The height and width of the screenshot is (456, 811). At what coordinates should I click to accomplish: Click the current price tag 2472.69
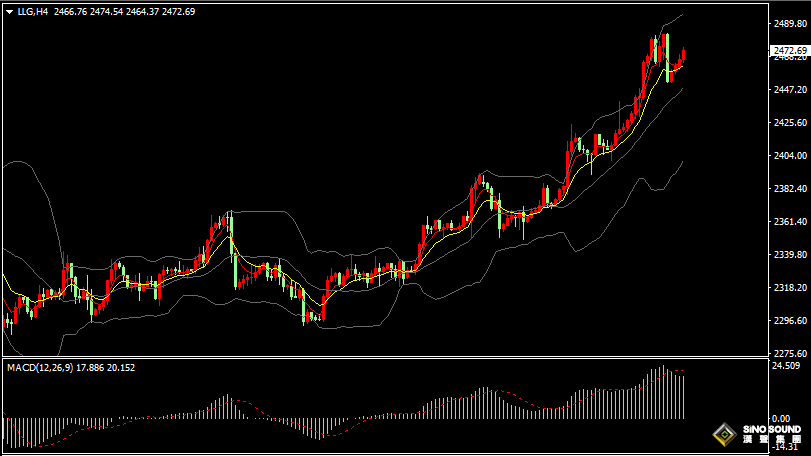[789, 51]
